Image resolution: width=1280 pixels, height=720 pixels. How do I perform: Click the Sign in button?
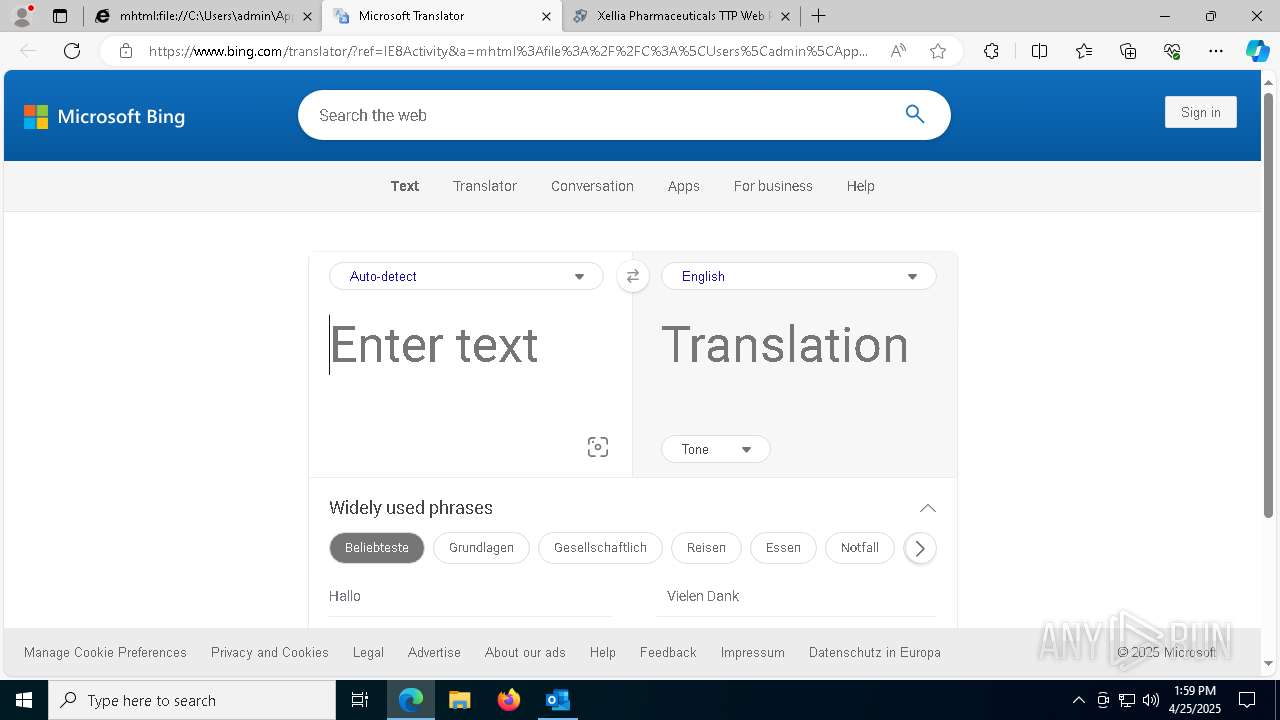click(1200, 112)
